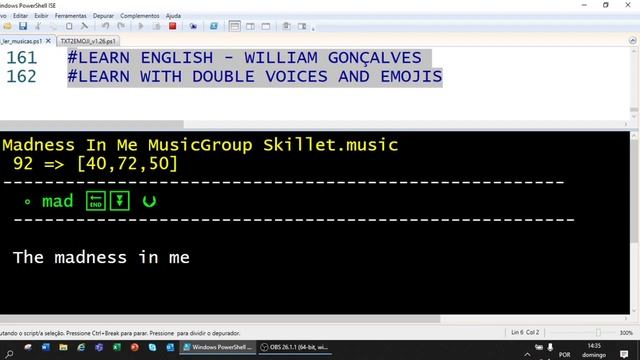Click the microphone icon in system tray
Viewport: 640px width, 360px height.
pyautogui.click(x=550, y=347)
